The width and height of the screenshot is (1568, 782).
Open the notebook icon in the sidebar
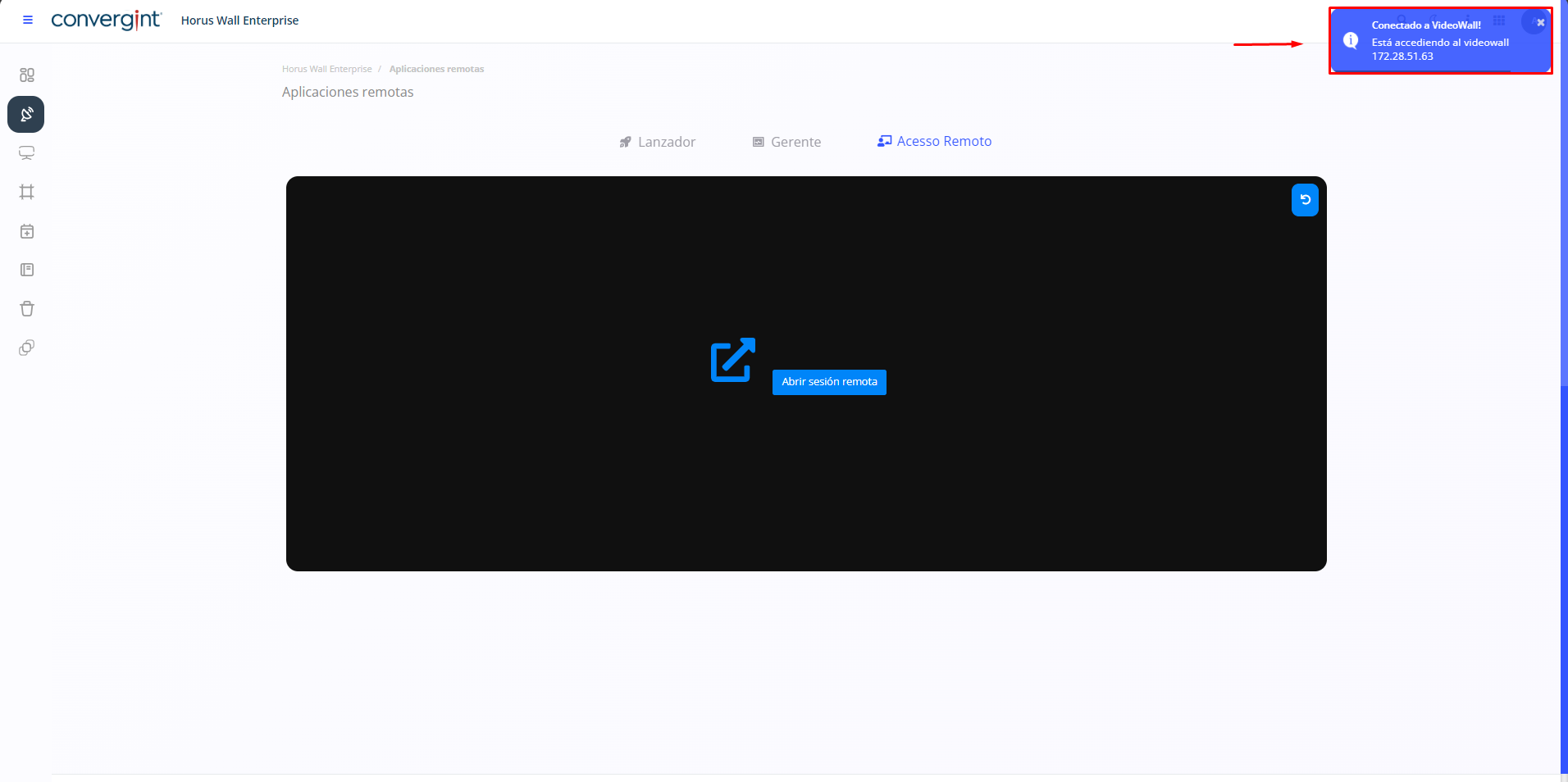pyautogui.click(x=27, y=270)
